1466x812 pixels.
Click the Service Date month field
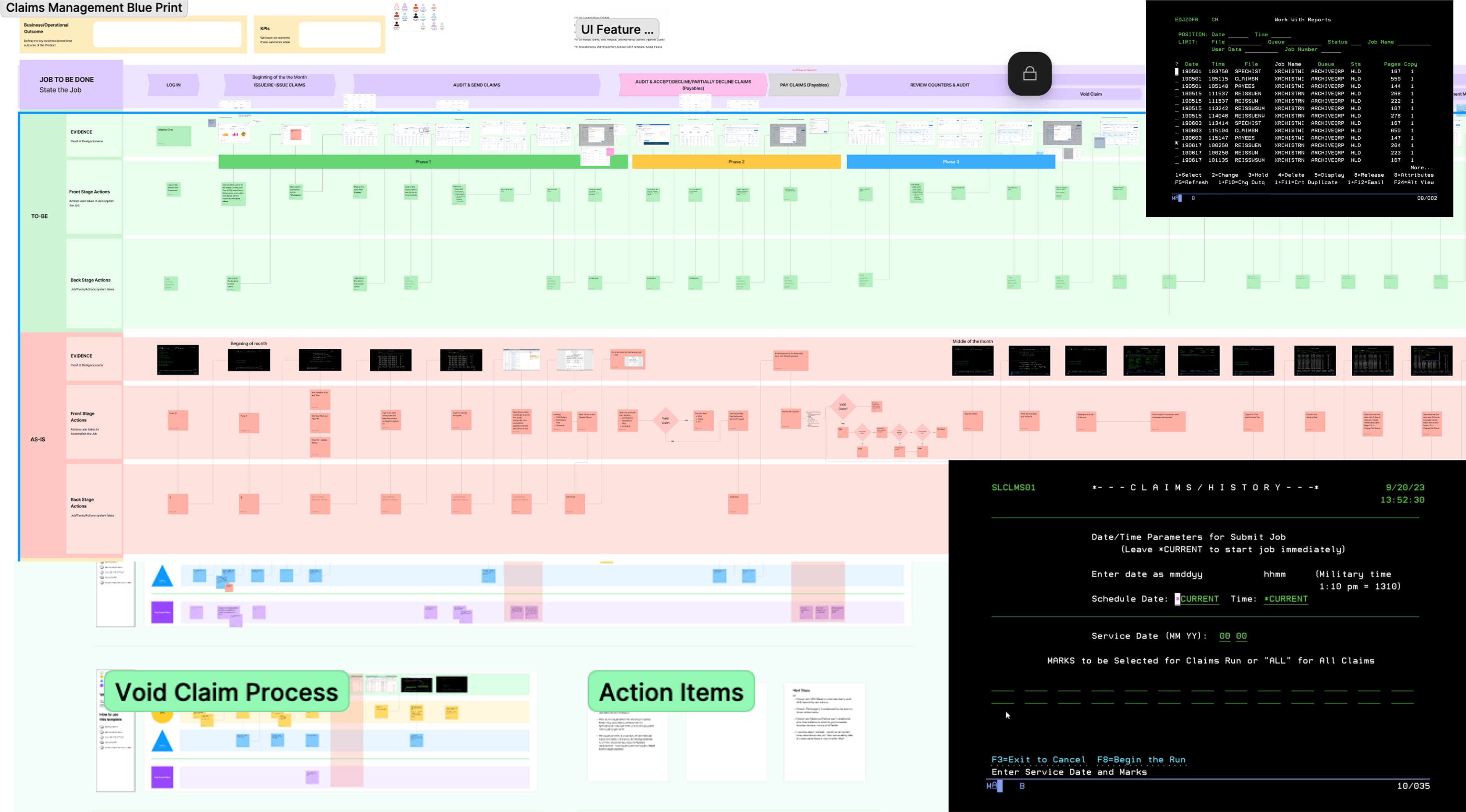1224,636
